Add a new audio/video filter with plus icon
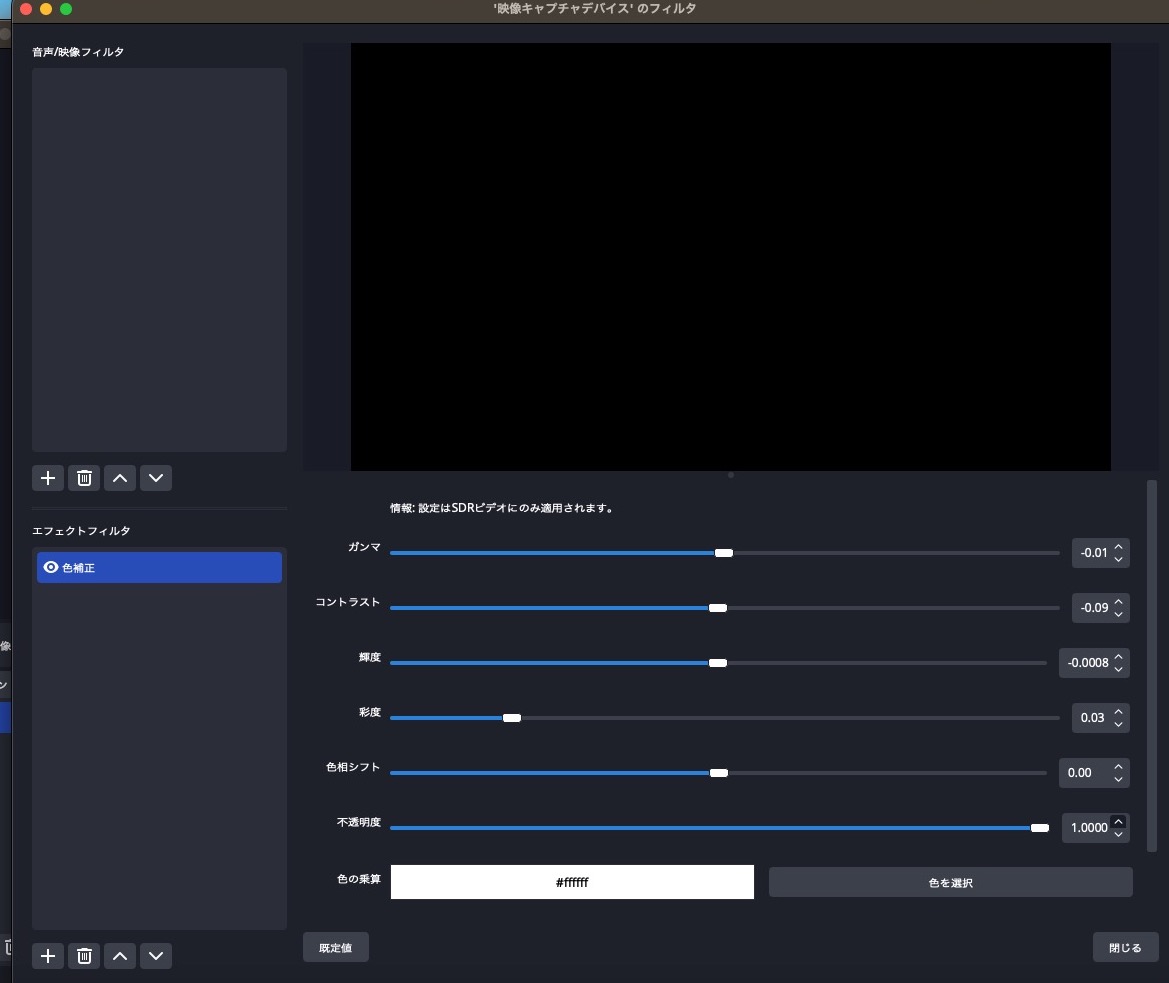This screenshot has height=983, width=1169. (x=48, y=478)
